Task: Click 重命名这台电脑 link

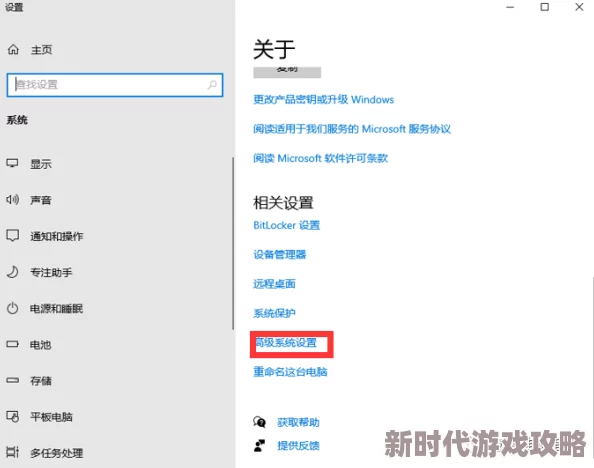Action: pyautogui.click(x=290, y=372)
